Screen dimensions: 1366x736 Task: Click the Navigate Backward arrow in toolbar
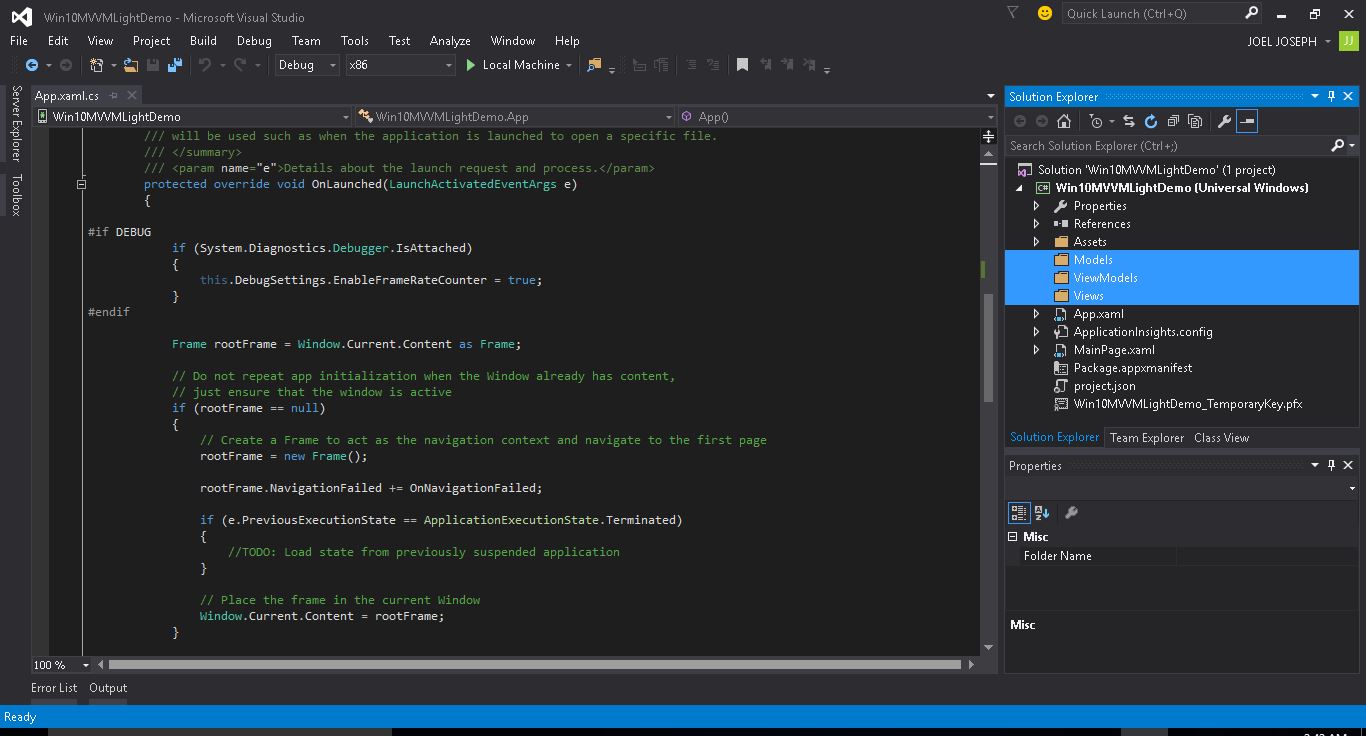click(32, 65)
